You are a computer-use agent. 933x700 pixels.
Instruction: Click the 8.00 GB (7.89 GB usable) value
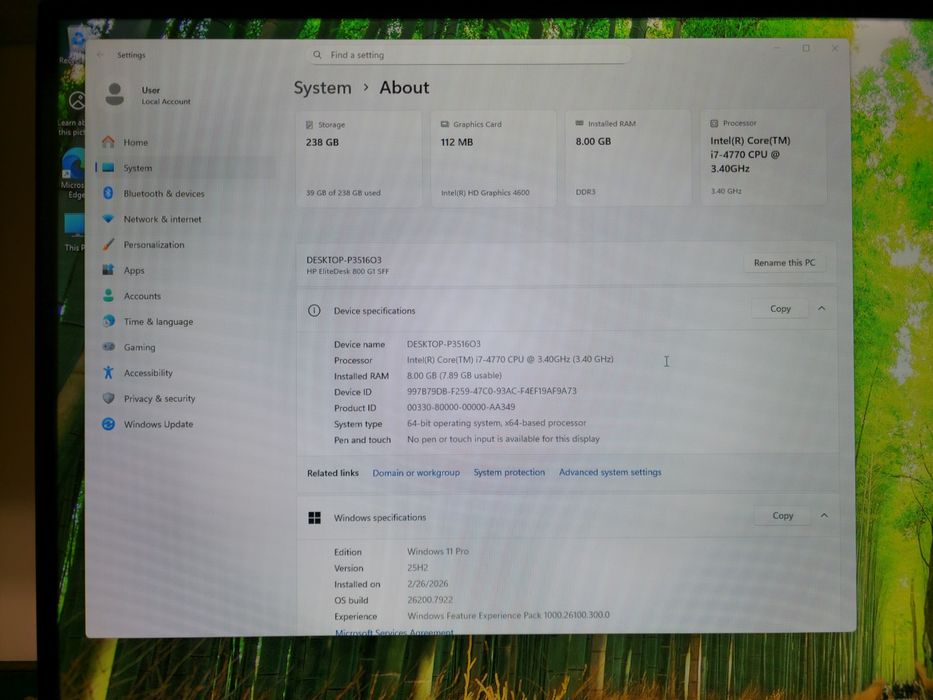click(454, 376)
